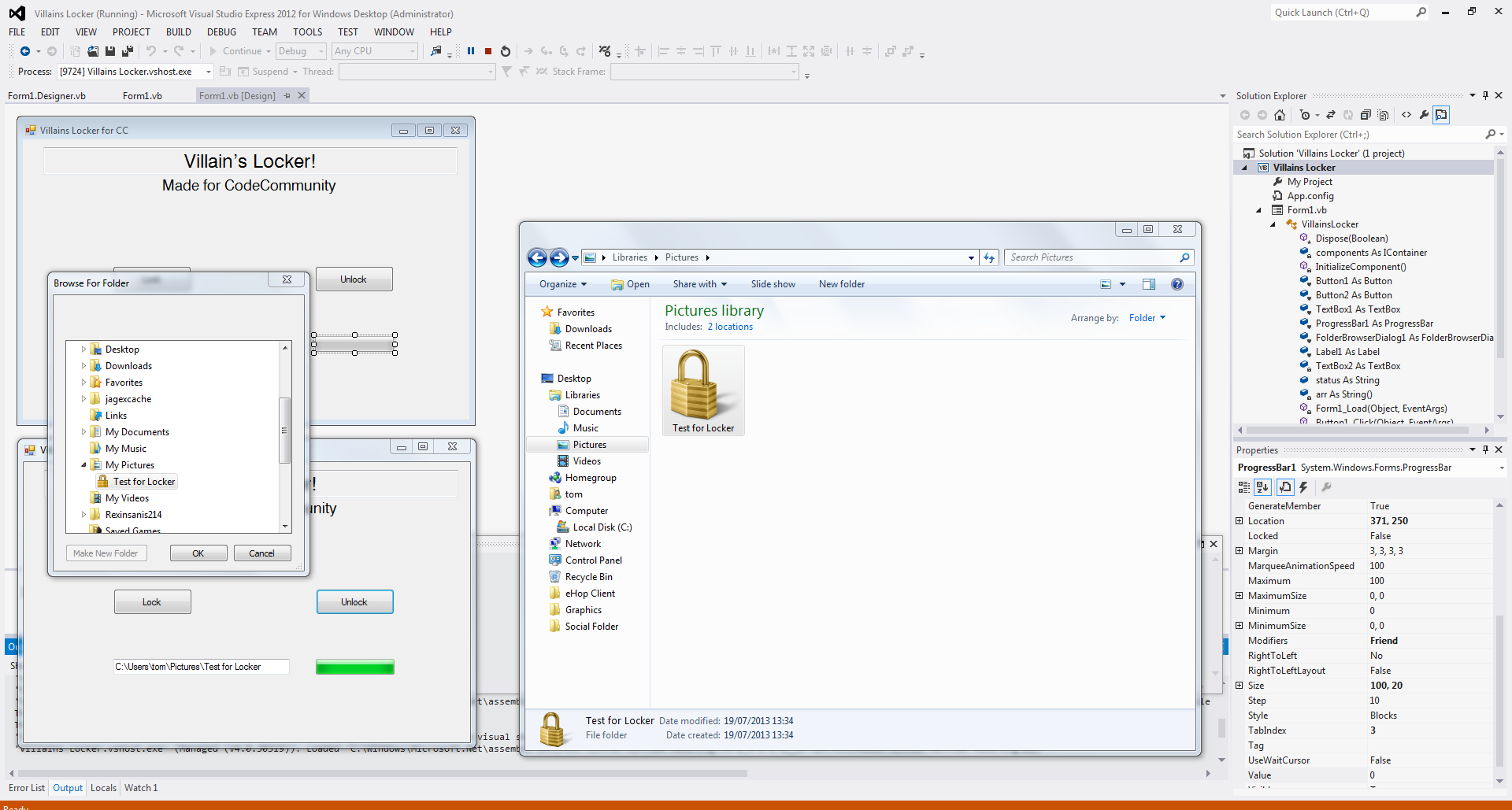Click the green progress bar in running app

[x=355, y=667]
